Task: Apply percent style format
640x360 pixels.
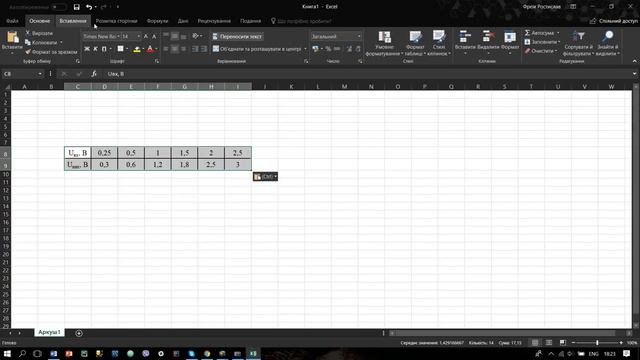Action: (328, 49)
